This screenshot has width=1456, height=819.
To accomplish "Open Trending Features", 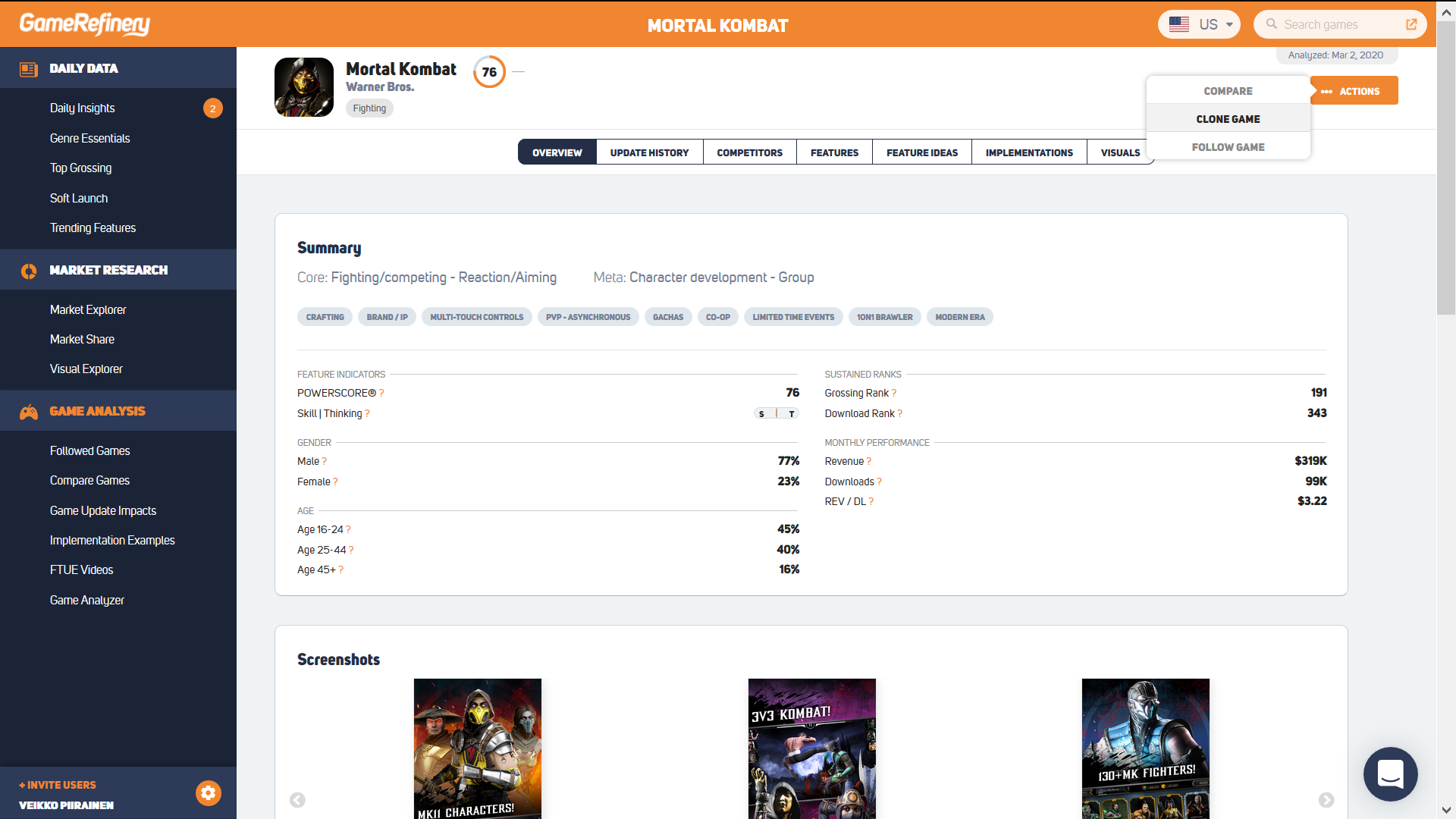I will 93,228.
